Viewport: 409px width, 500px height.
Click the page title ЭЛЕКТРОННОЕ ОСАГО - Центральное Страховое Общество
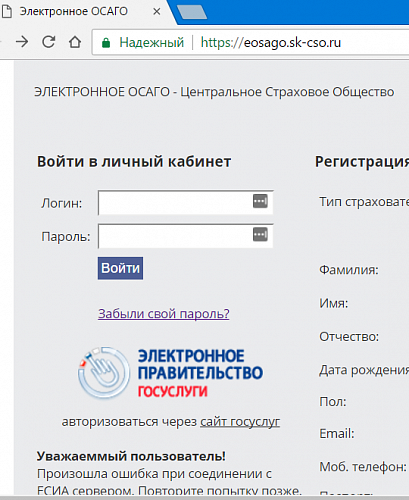(214, 92)
